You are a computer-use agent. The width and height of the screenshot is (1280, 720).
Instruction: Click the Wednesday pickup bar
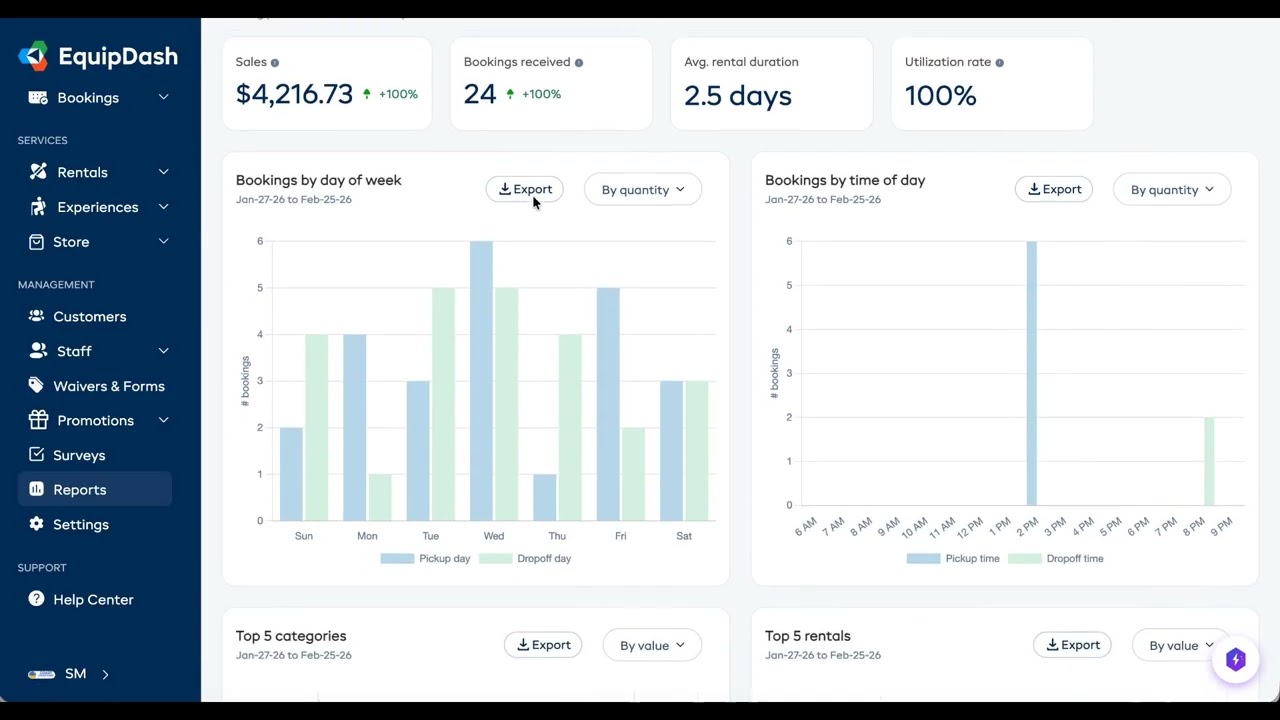click(x=481, y=381)
